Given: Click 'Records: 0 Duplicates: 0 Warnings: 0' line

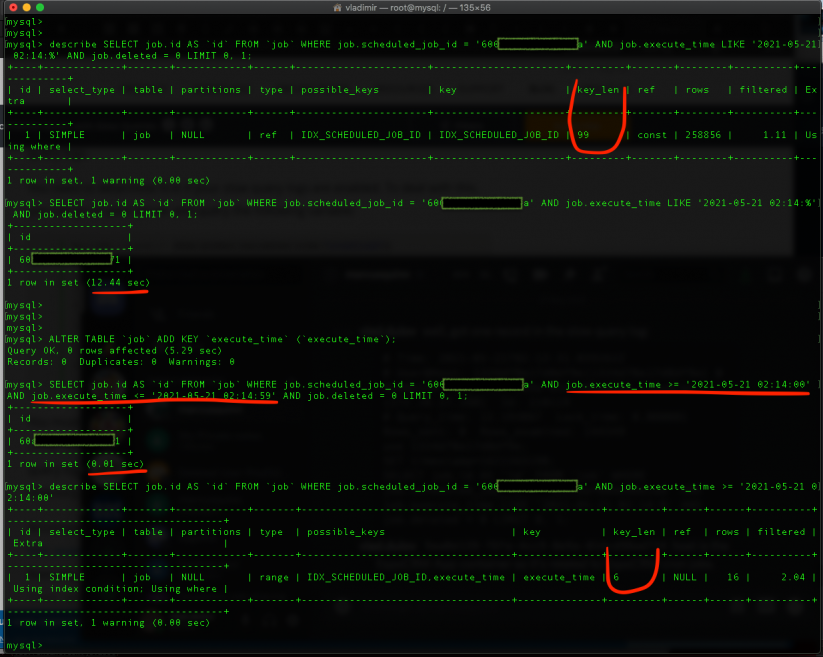Looking at the screenshot, I should click(x=121, y=362).
